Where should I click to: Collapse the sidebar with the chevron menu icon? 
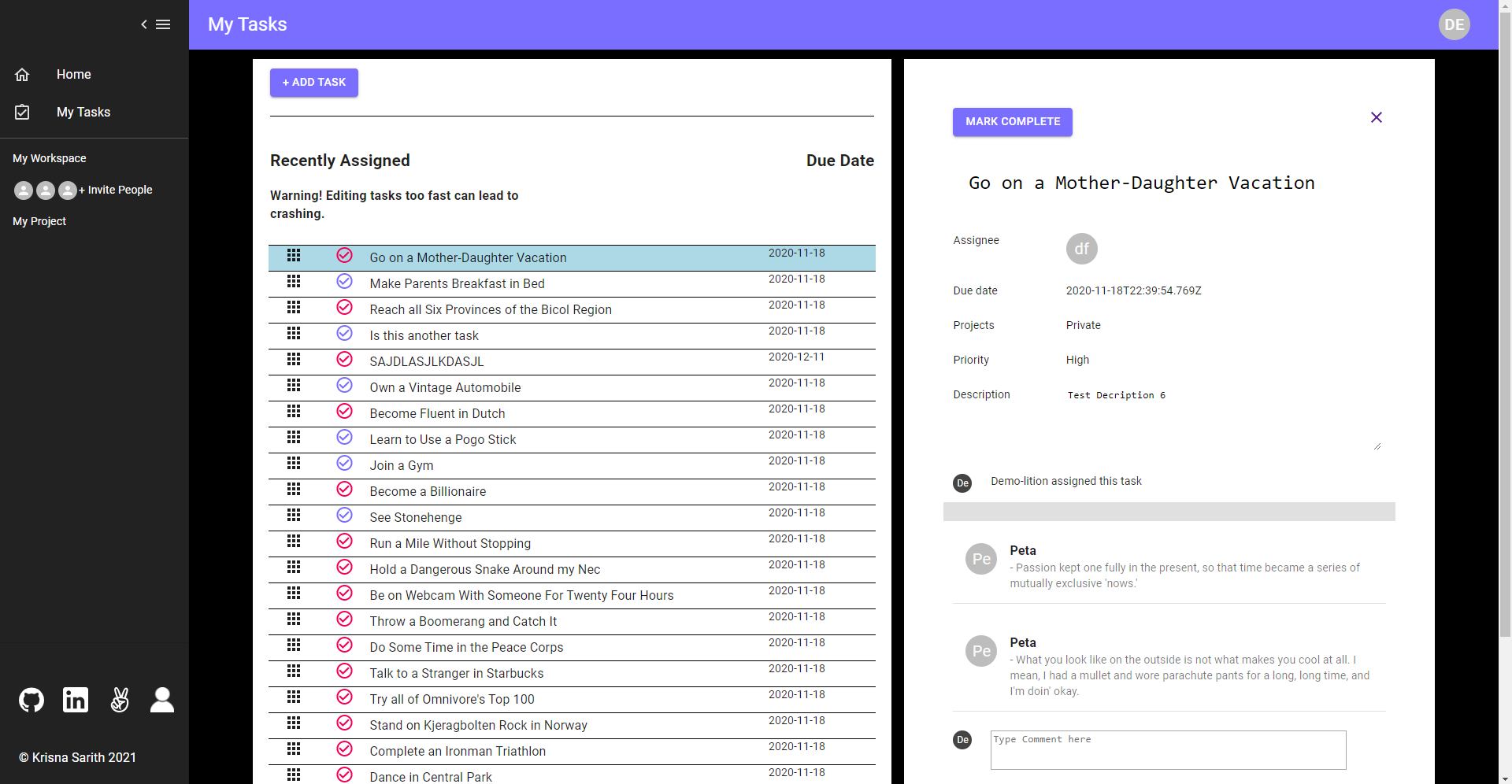[155, 24]
